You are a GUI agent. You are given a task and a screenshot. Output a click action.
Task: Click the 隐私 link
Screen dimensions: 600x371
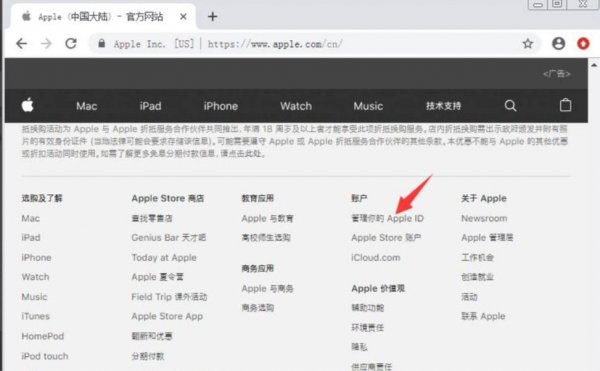[359, 347]
